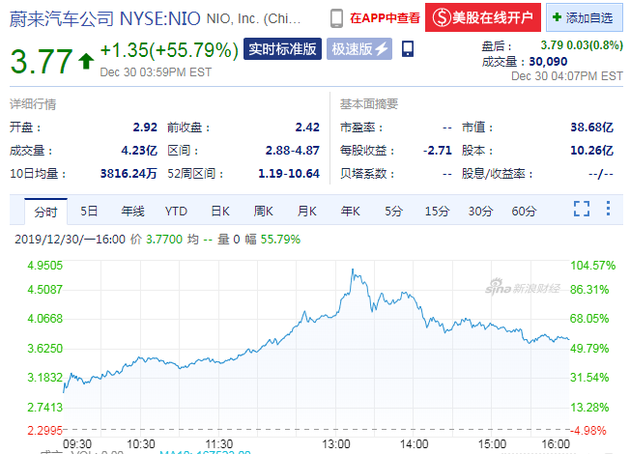
Task: Open the 周K chart tab
Action: tap(263, 211)
